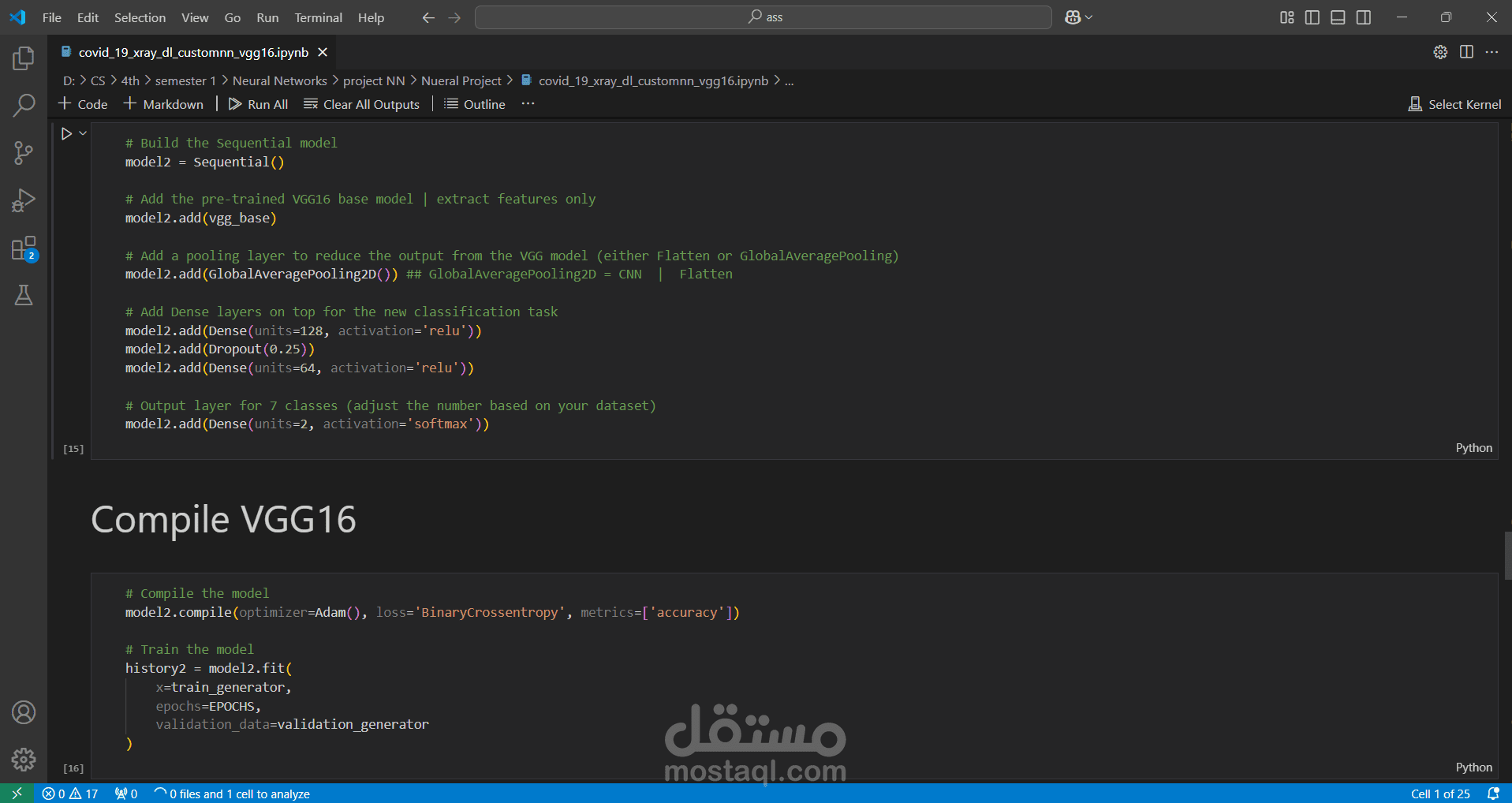Open the Copilot chat icon

click(x=1073, y=17)
